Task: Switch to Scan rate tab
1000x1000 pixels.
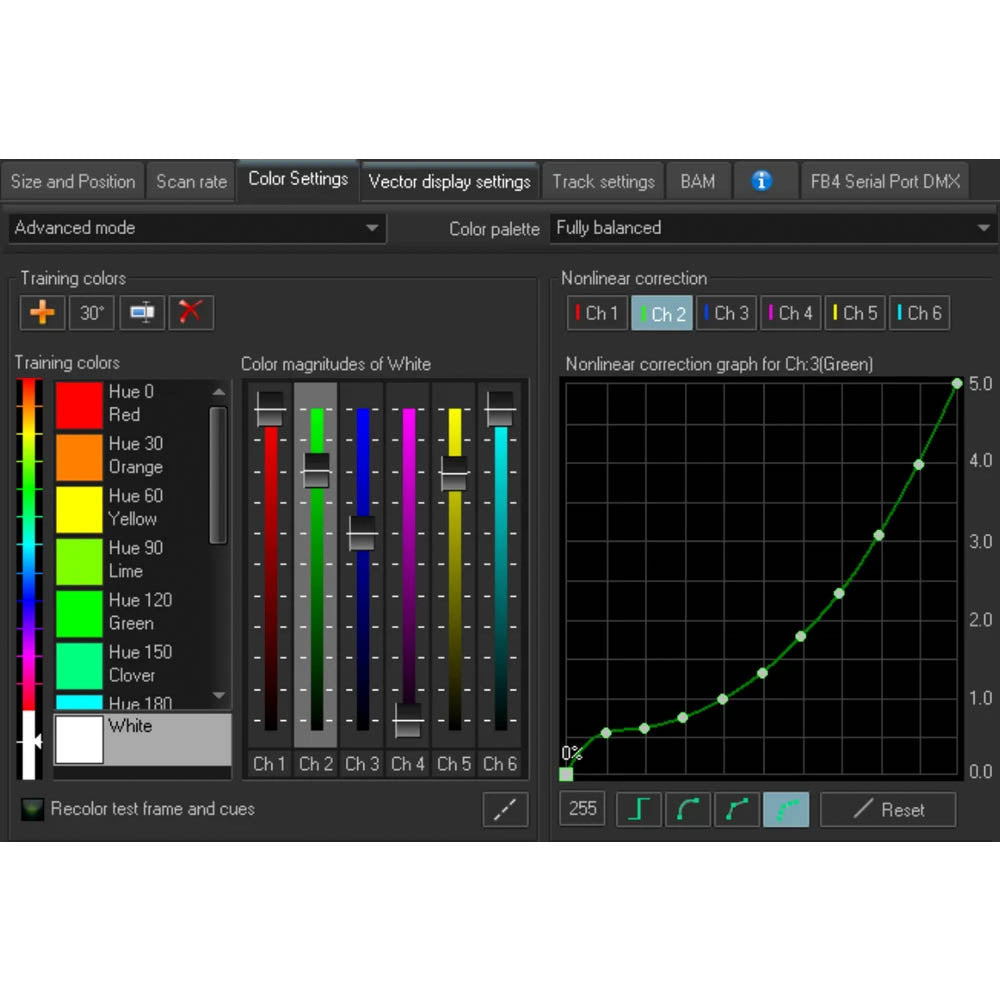Action: tap(191, 182)
